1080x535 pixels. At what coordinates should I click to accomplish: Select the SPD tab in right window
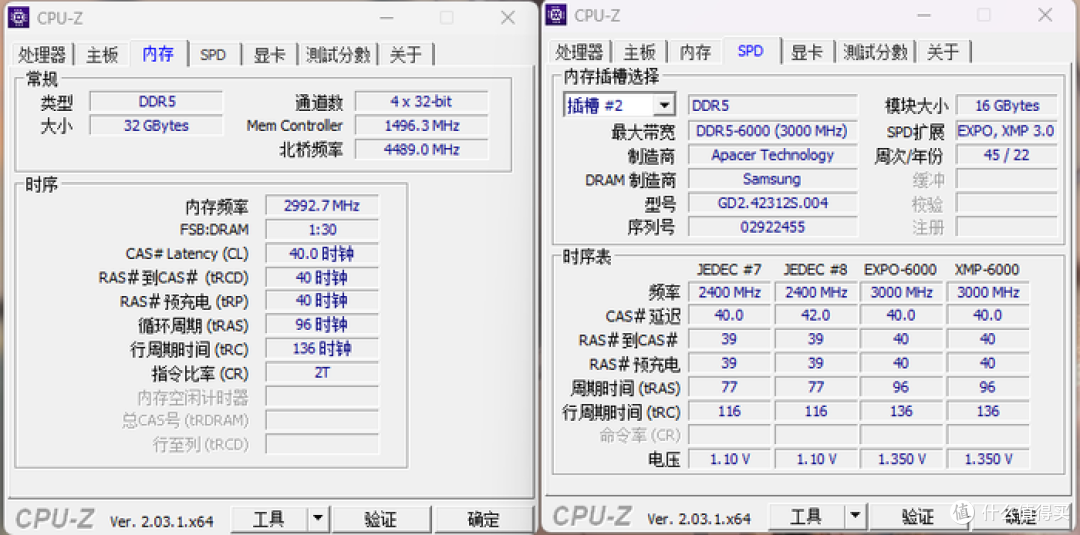click(x=750, y=50)
